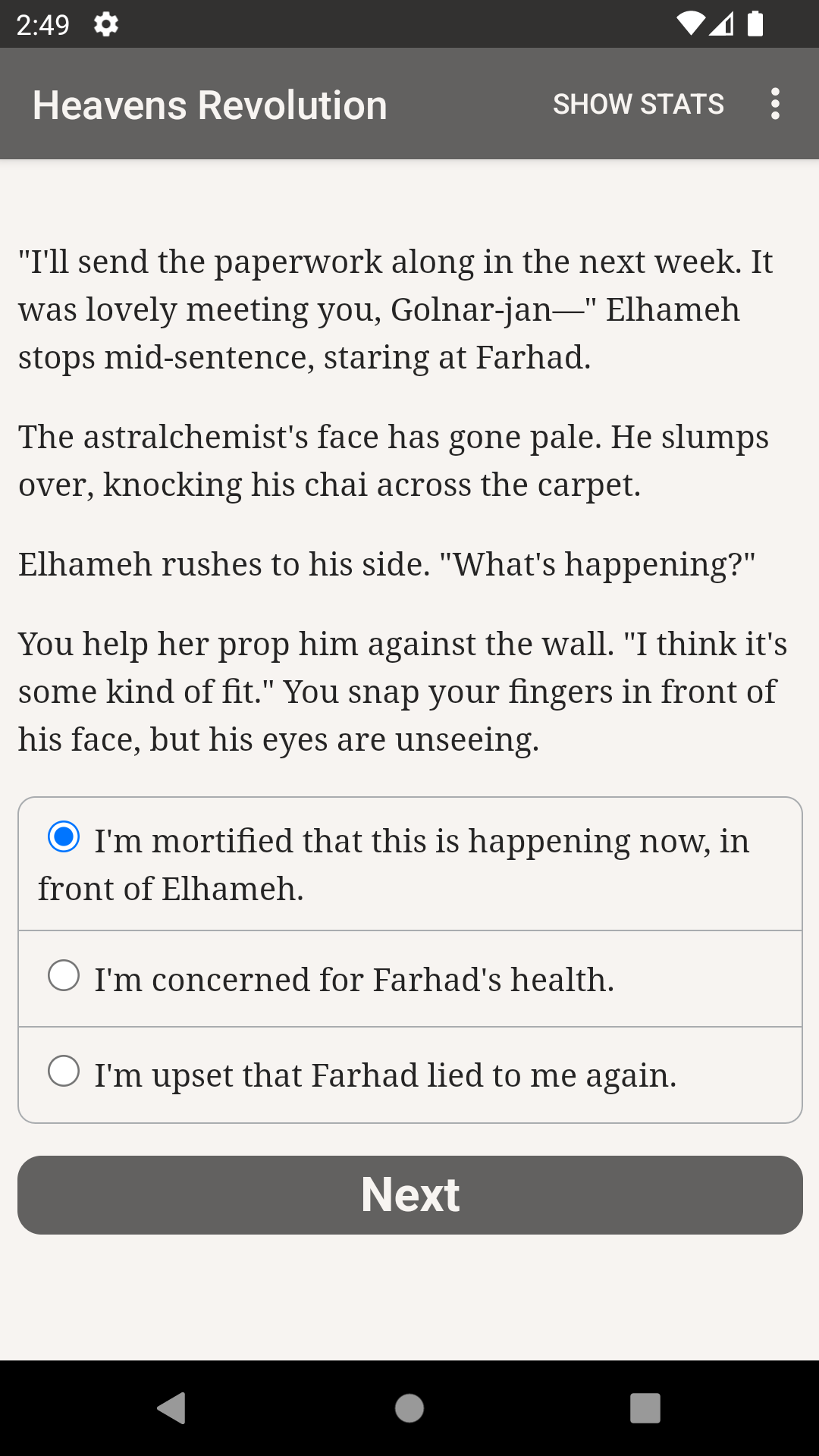Tap the "I'll send the paperwork" paragraph
The image size is (819, 1456).
coord(394,309)
